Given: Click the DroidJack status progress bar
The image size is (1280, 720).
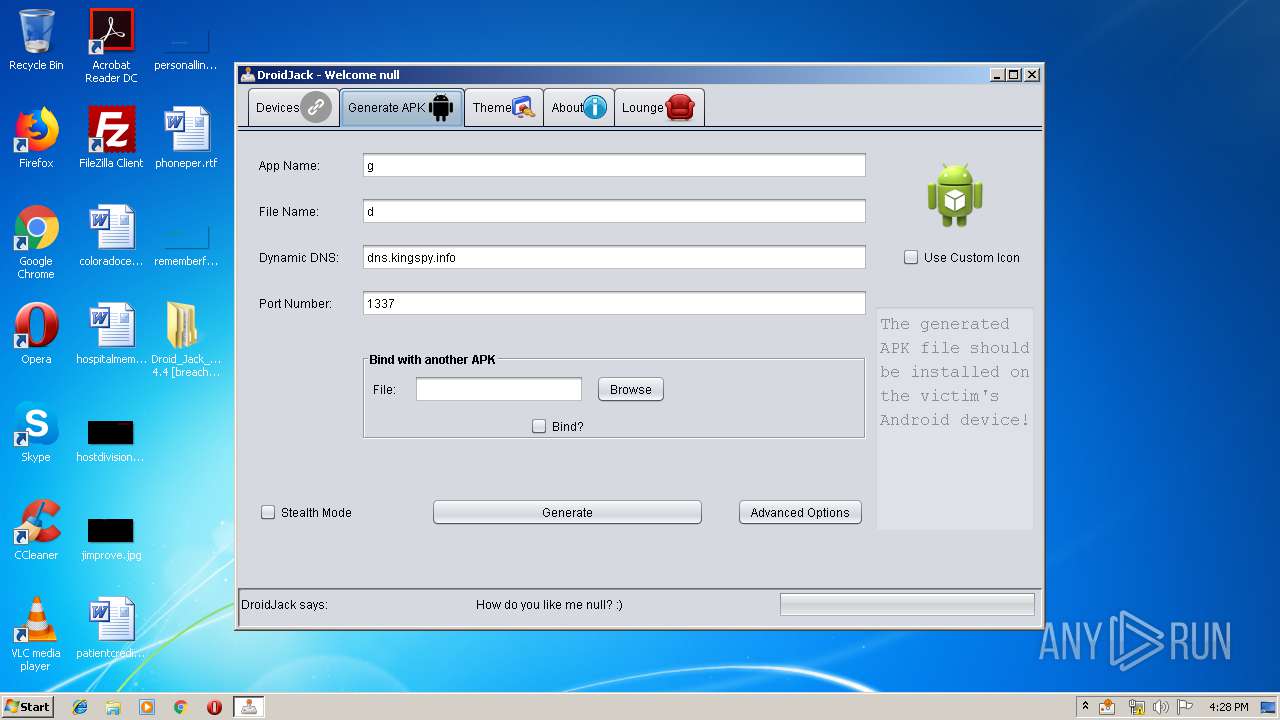Looking at the screenshot, I should coord(907,604).
